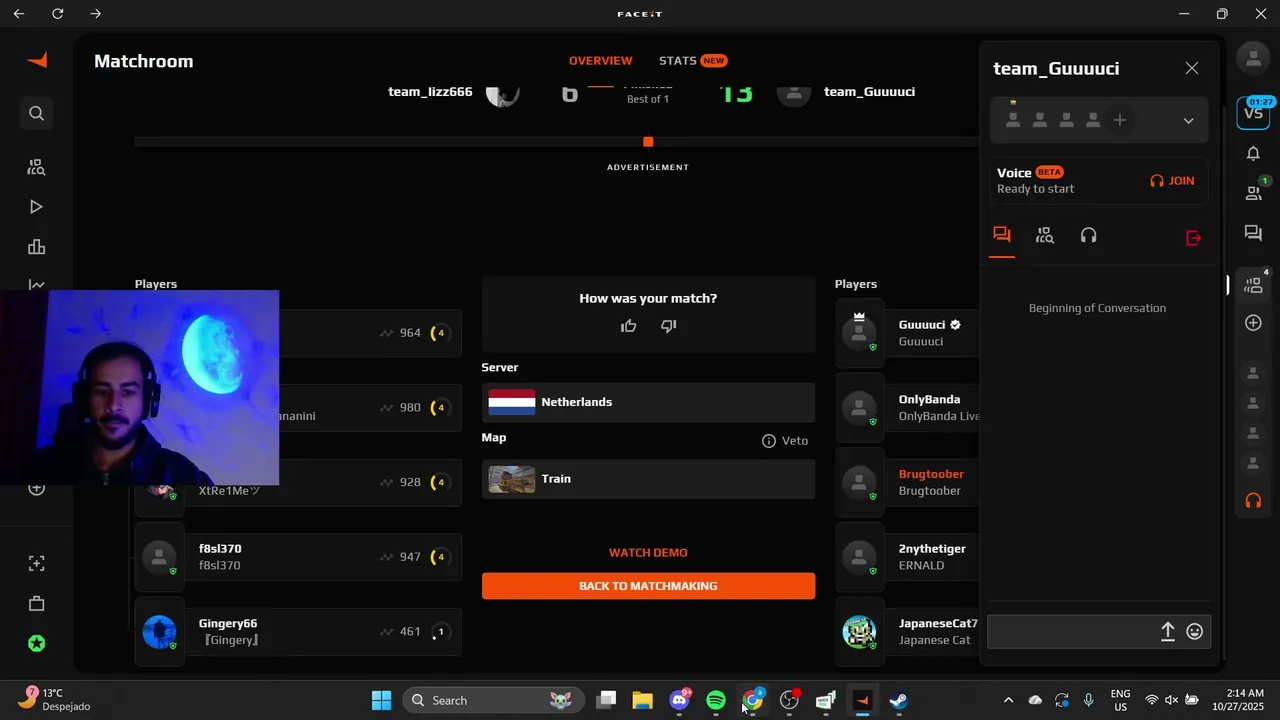Screen dimensions: 1280x720
Task: Give the match a thumbs up
Action: pos(628,326)
